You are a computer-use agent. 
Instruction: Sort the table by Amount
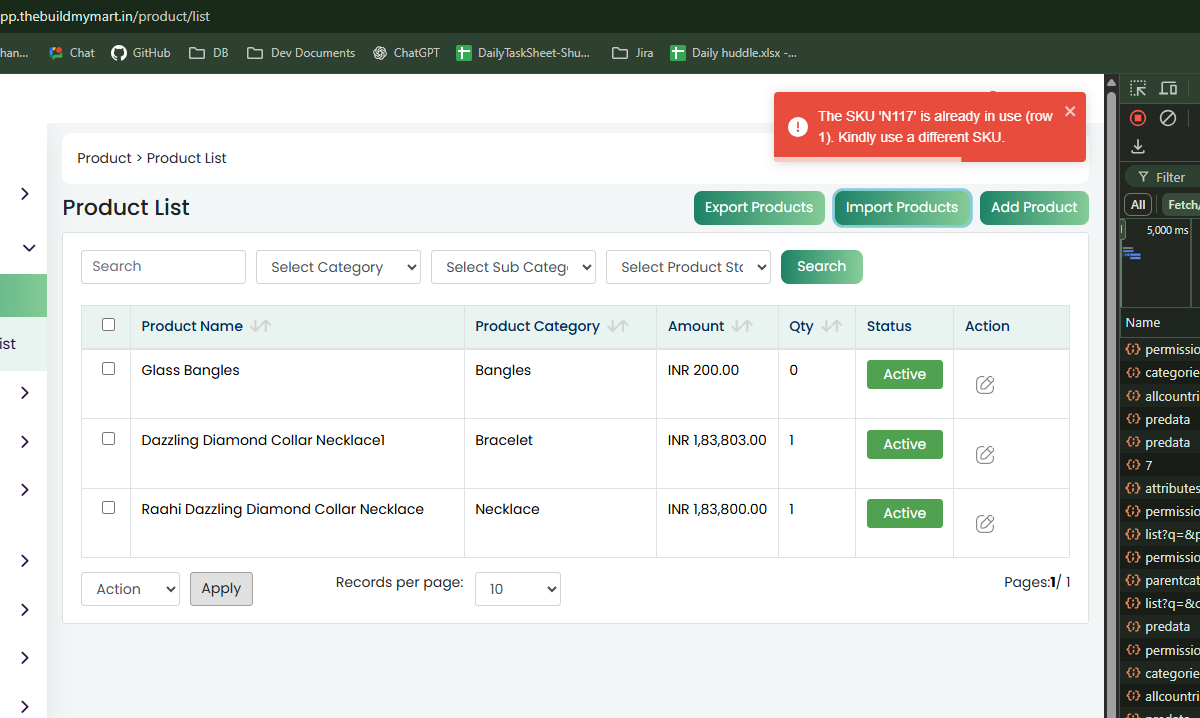coord(742,326)
